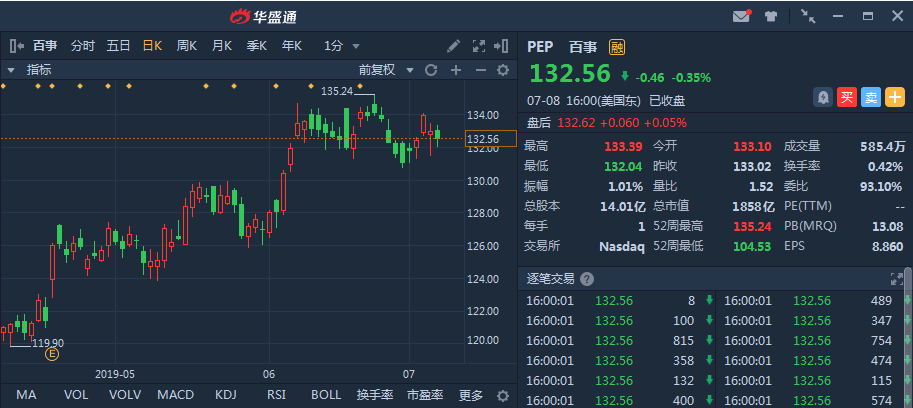The image size is (913, 408).
Task: Click the red Buy (买) button
Action: [847, 97]
